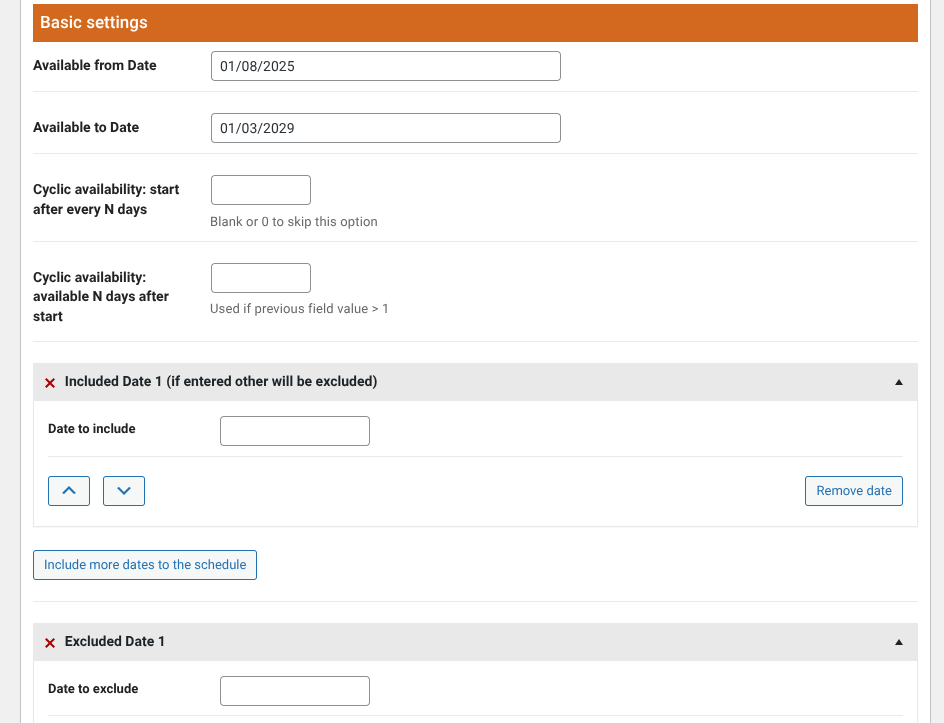This screenshot has width=944, height=723.
Task: Click the Date to include input box
Action: pos(294,431)
